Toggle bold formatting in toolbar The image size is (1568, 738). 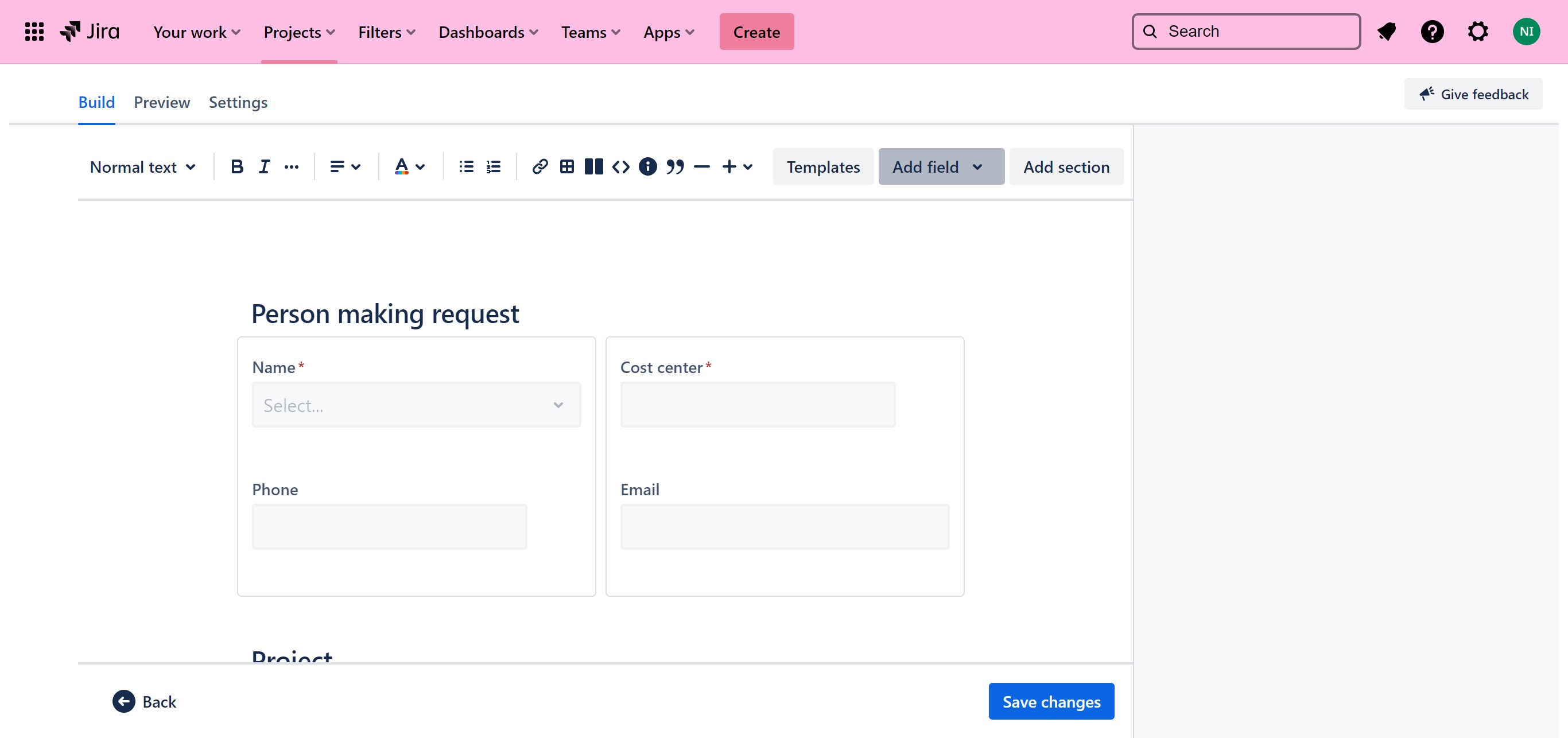[x=237, y=166]
